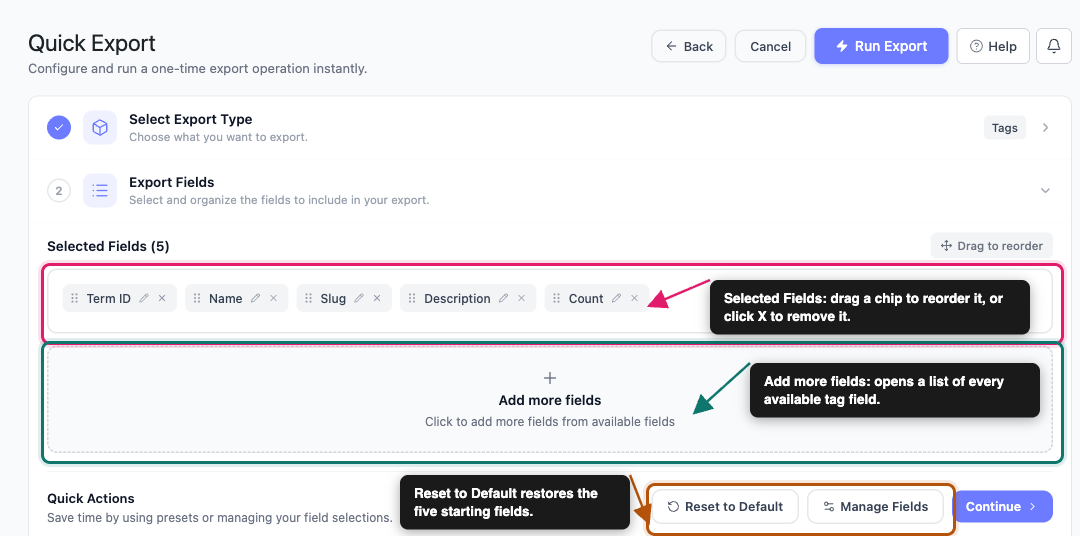Click the Tags badge
Image resolution: width=1080 pixels, height=536 pixels.
click(x=1004, y=127)
